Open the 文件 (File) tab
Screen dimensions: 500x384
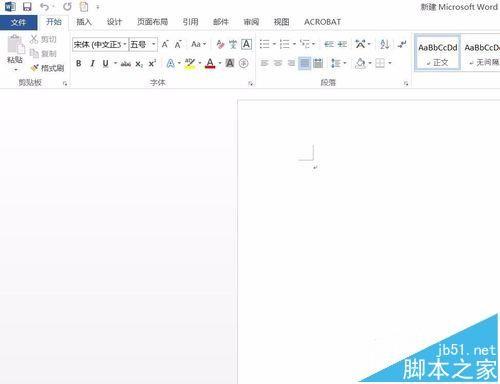click(x=18, y=22)
